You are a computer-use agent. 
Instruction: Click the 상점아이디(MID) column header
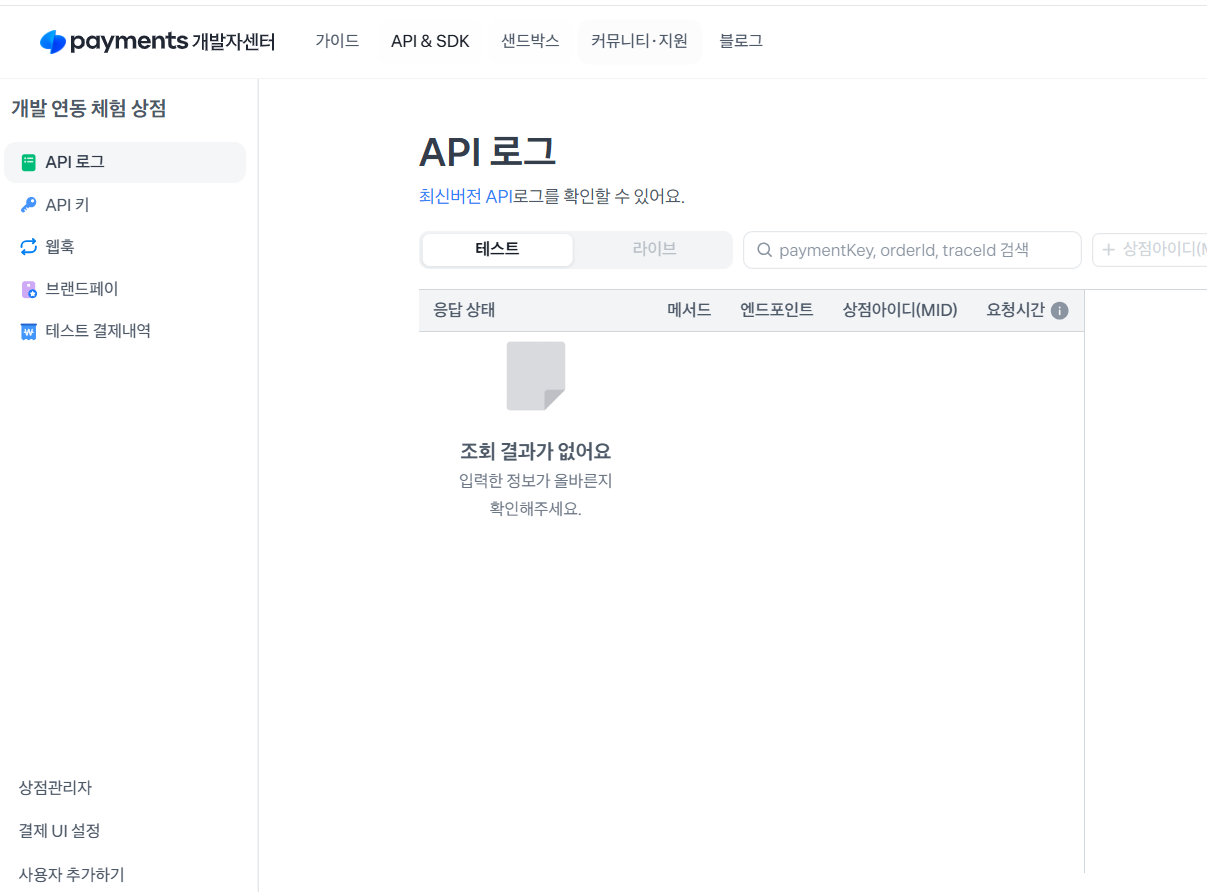coord(900,310)
